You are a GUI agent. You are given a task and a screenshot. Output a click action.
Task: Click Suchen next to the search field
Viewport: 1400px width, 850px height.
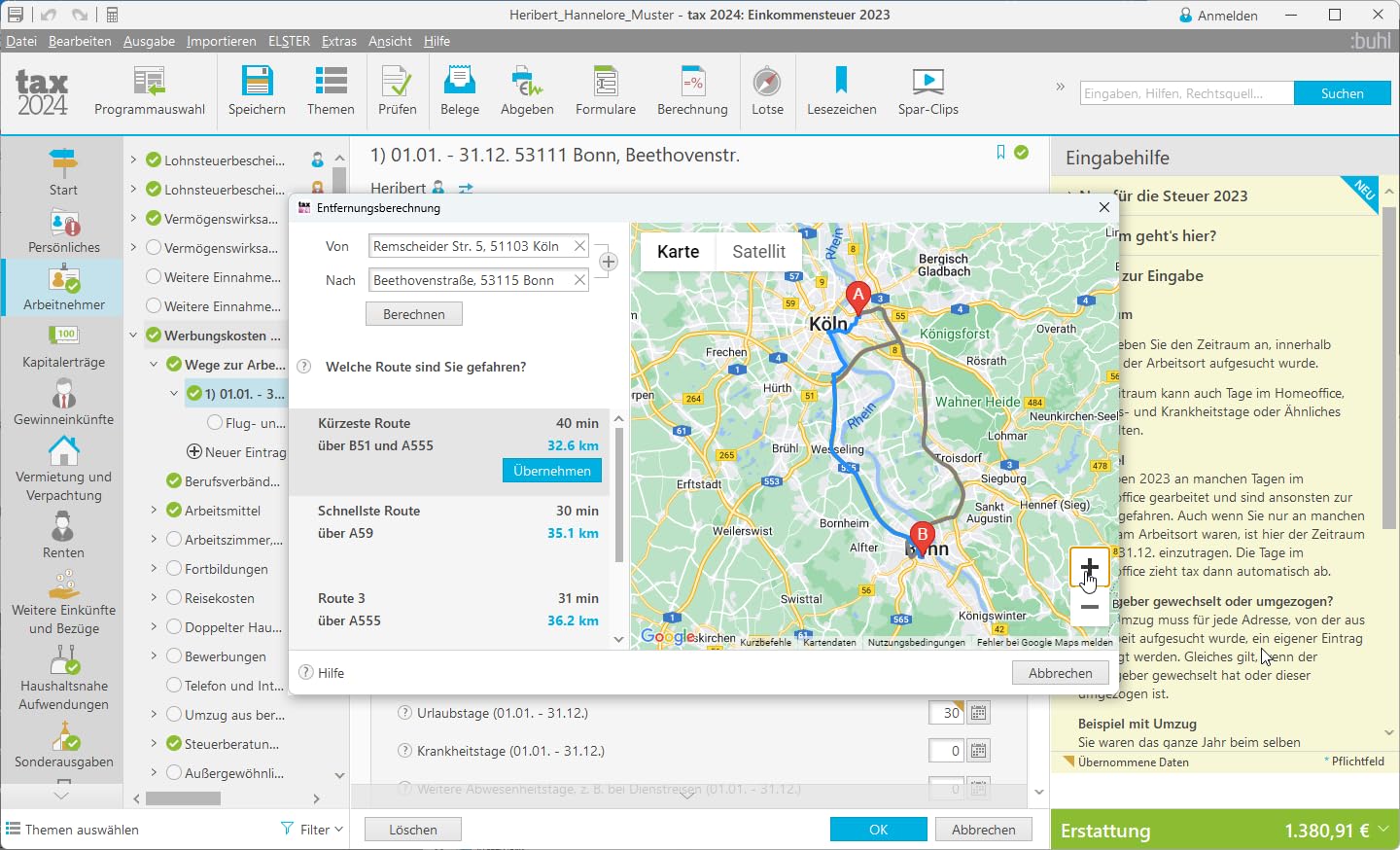click(x=1342, y=93)
